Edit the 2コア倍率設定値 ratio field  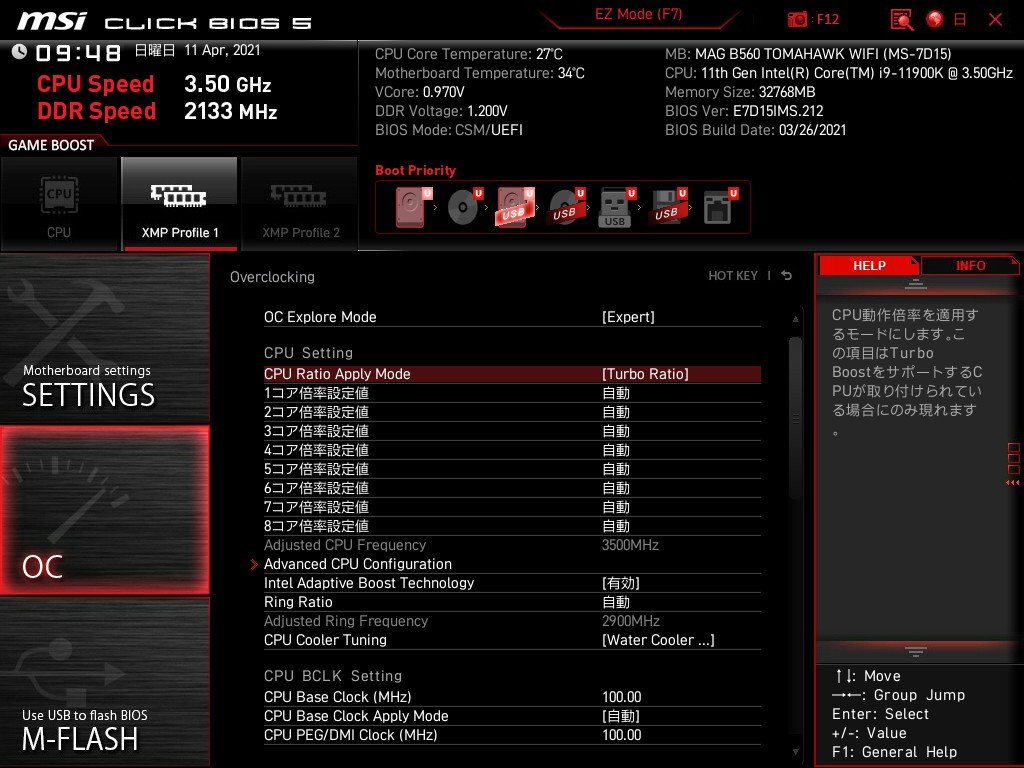click(512, 412)
